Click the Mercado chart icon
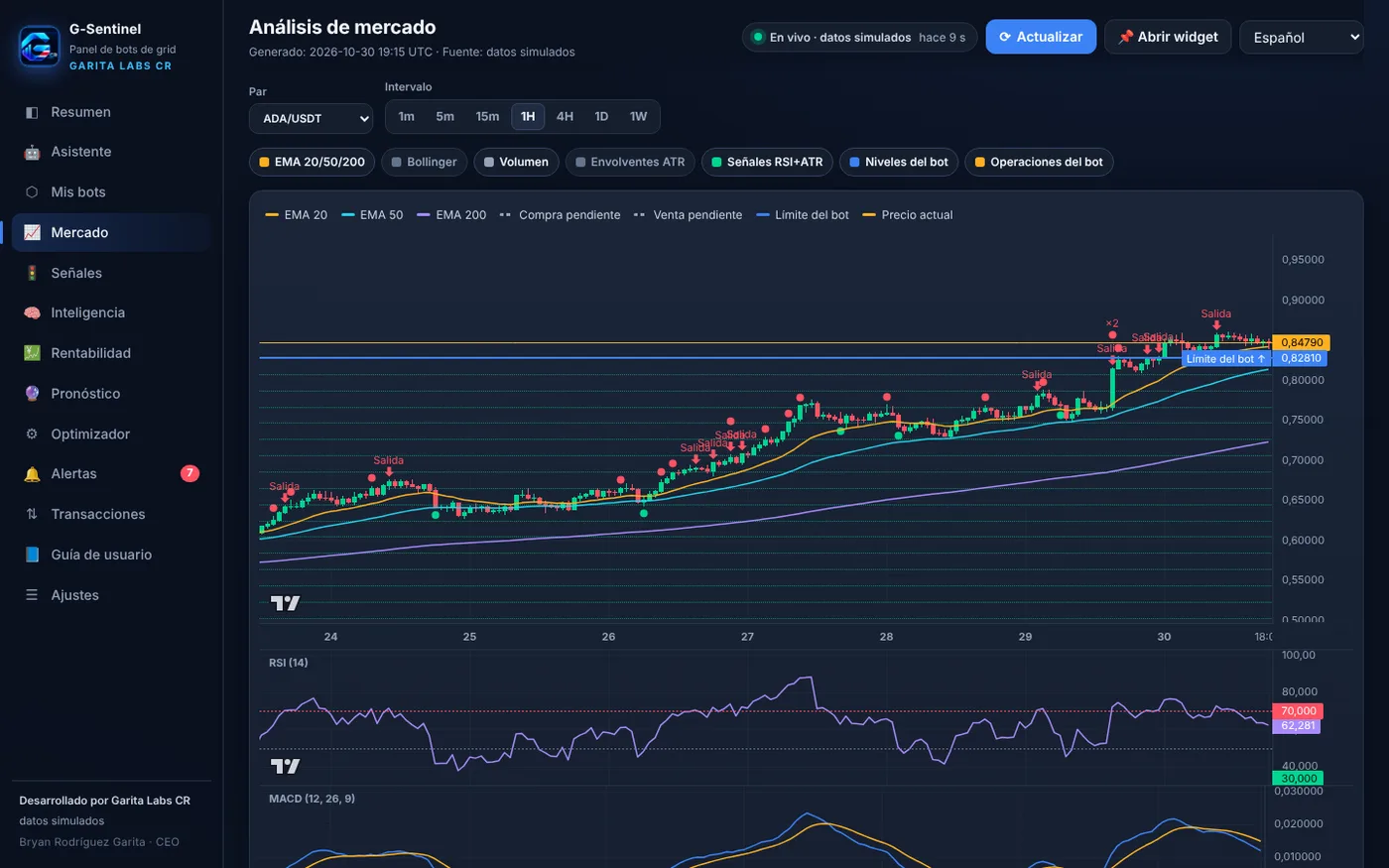 tap(32, 232)
